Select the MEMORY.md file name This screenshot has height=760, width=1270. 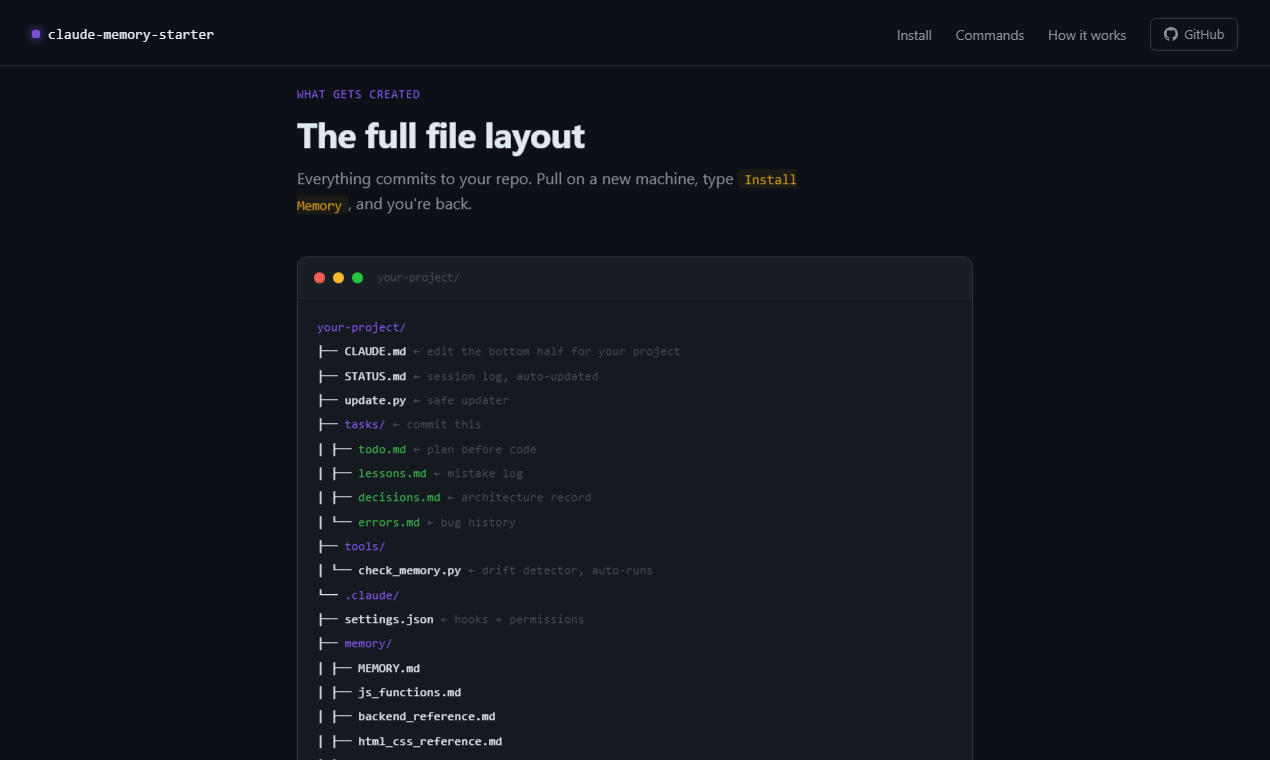(x=389, y=668)
